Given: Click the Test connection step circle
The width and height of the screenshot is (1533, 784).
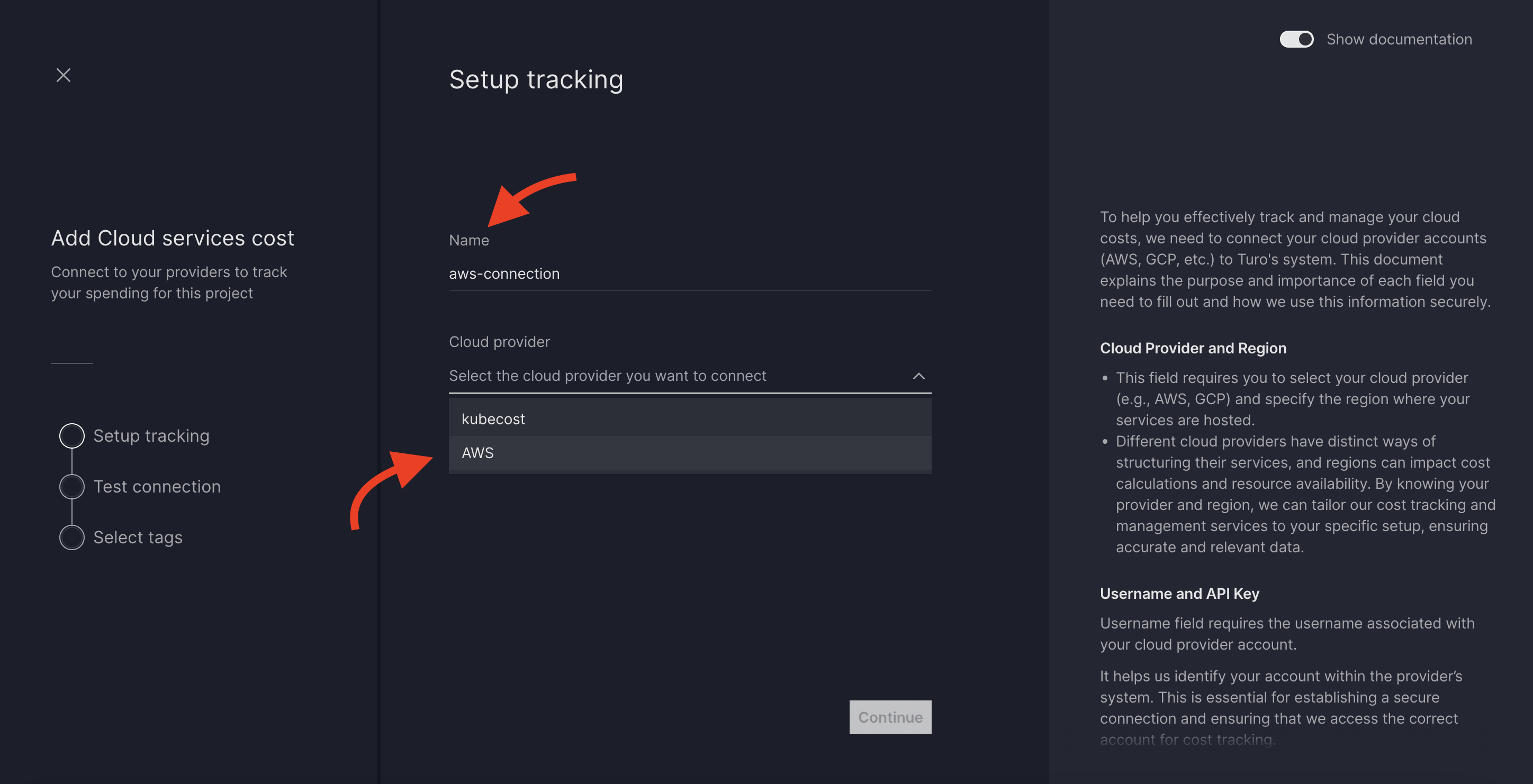Looking at the screenshot, I should 72,487.
